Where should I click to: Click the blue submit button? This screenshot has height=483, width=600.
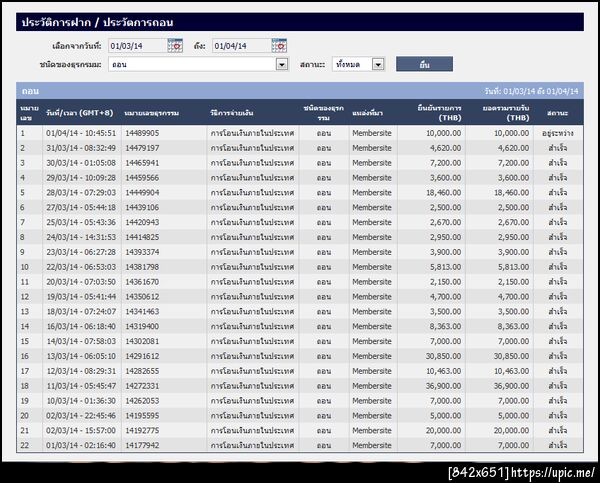pos(424,64)
